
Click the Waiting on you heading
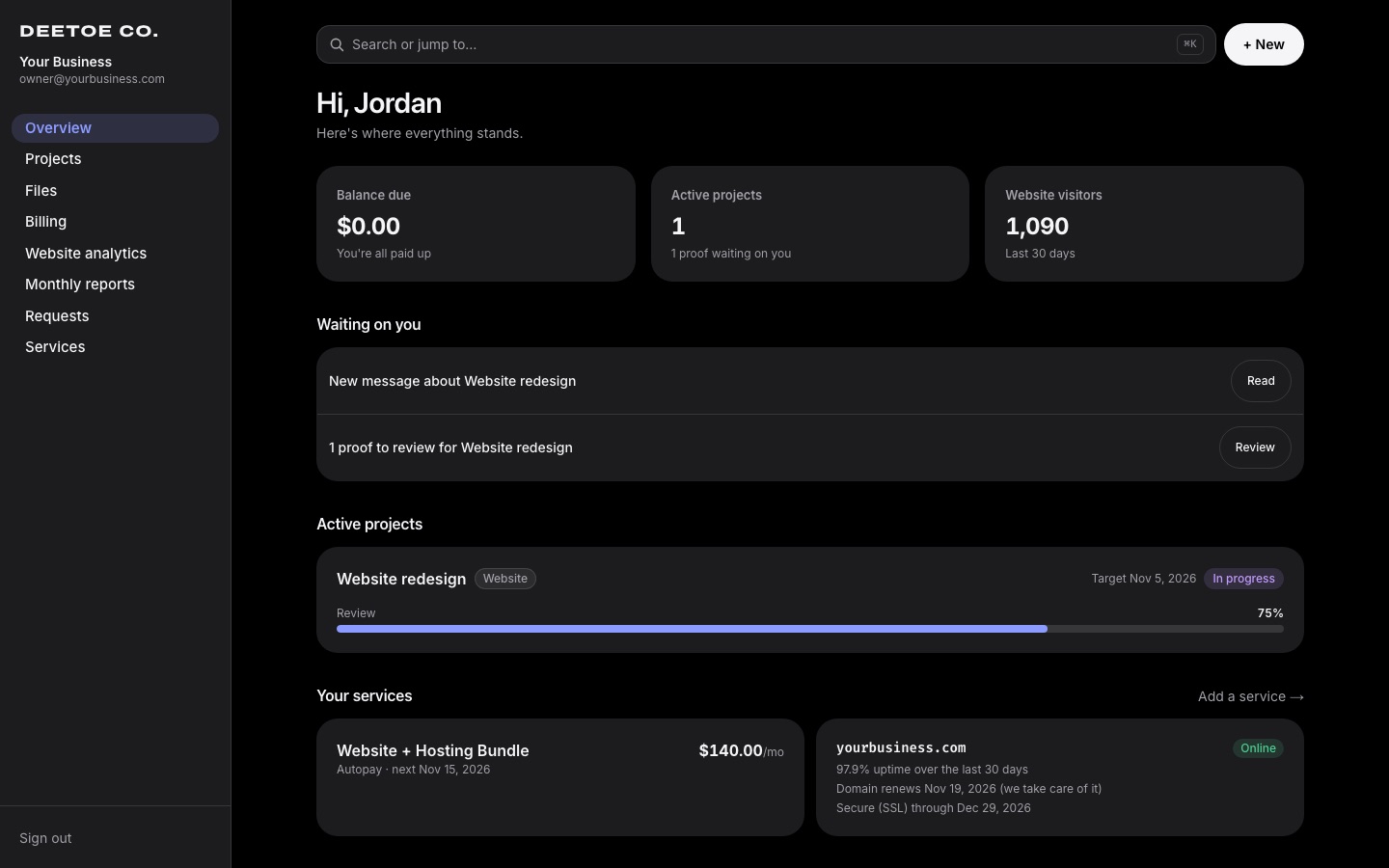368,324
